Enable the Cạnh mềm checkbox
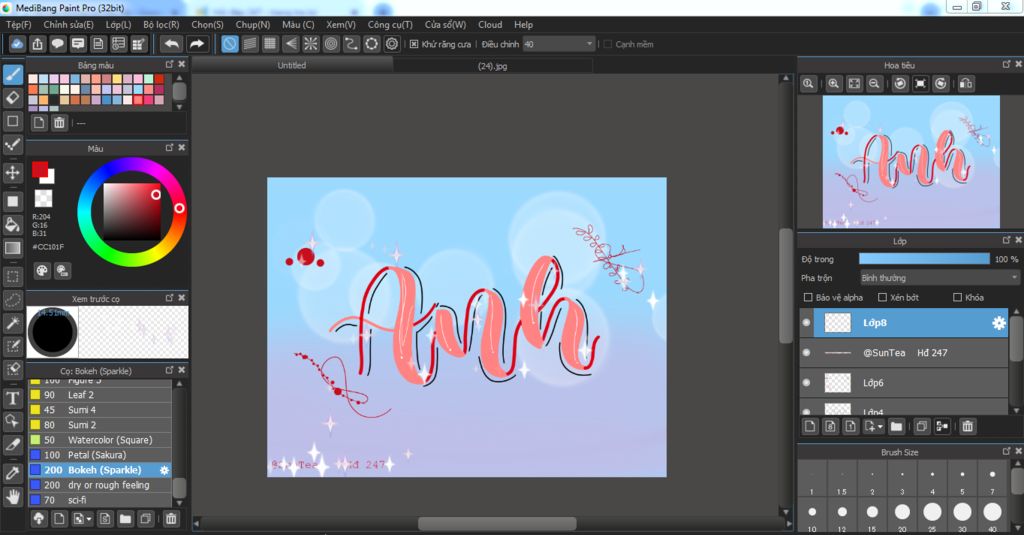 608,44
